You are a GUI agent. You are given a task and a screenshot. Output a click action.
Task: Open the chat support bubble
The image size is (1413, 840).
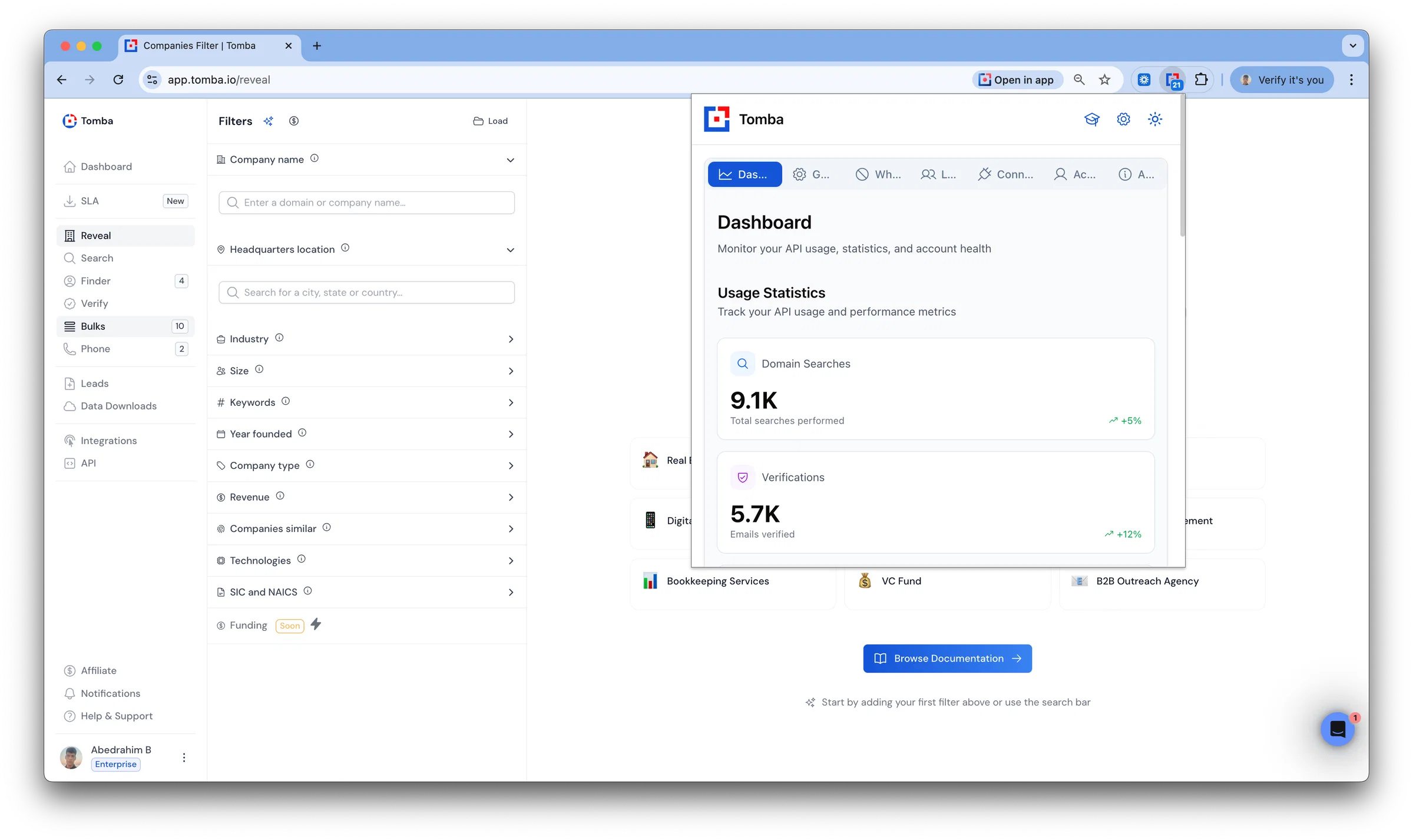(1337, 729)
